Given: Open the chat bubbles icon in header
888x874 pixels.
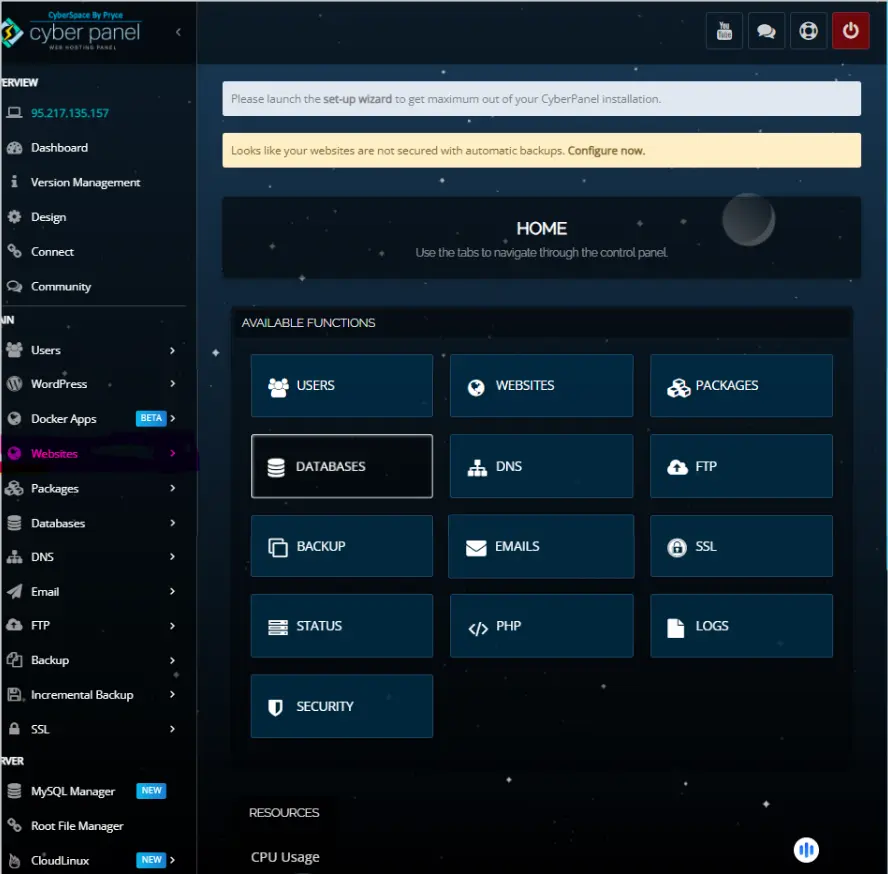Looking at the screenshot, I should (x=766, y=31).
